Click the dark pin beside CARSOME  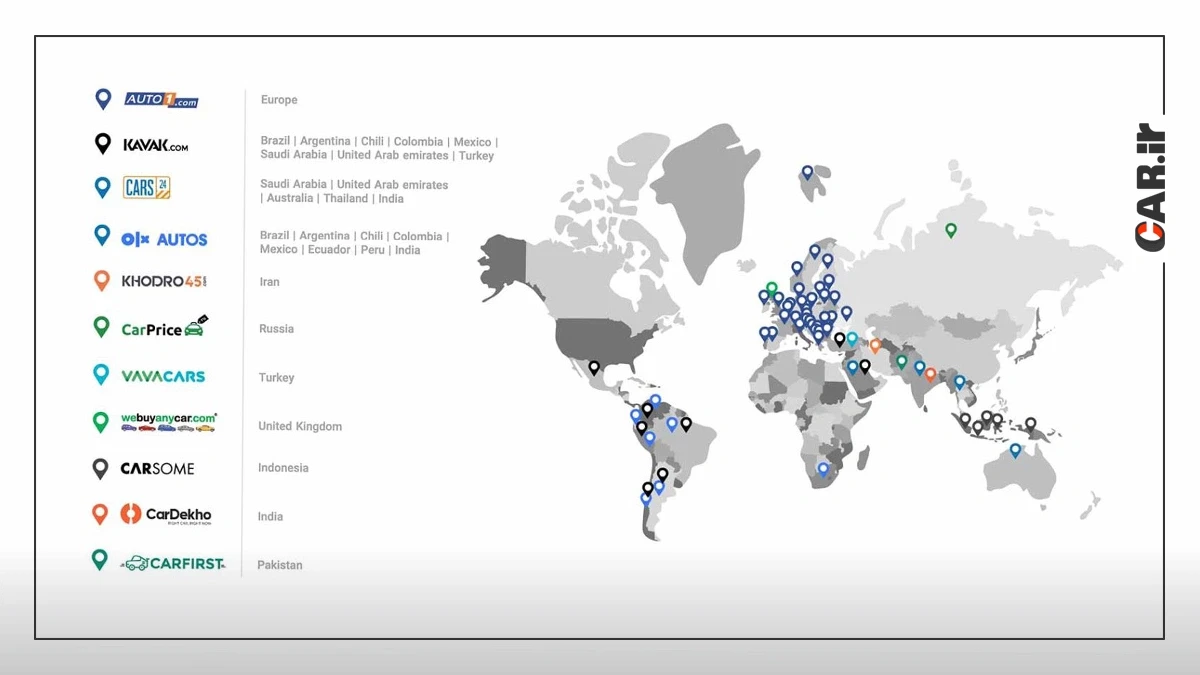tap(100, 468)
